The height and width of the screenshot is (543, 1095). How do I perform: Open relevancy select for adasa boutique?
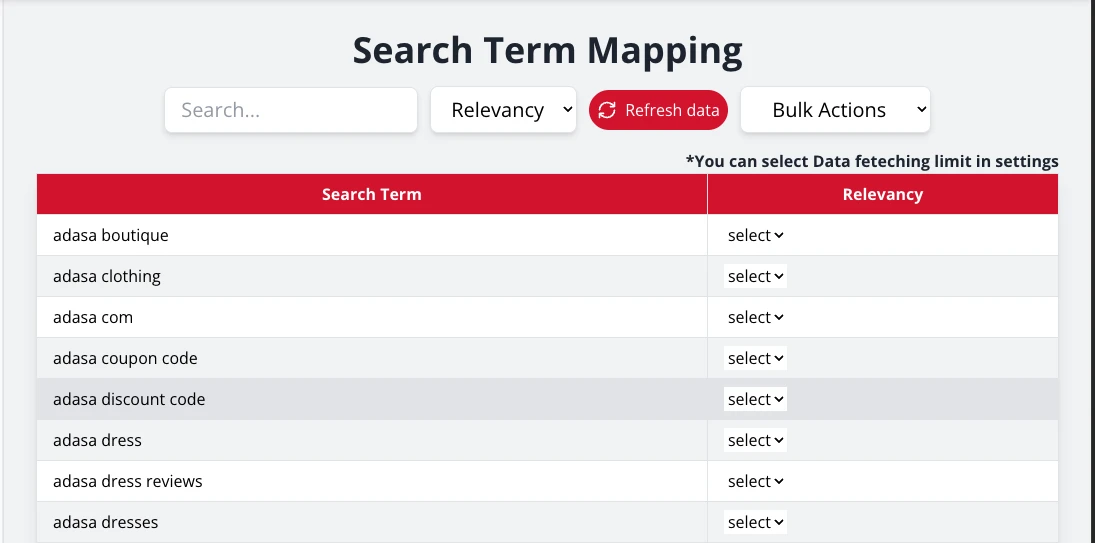(755, 236)
